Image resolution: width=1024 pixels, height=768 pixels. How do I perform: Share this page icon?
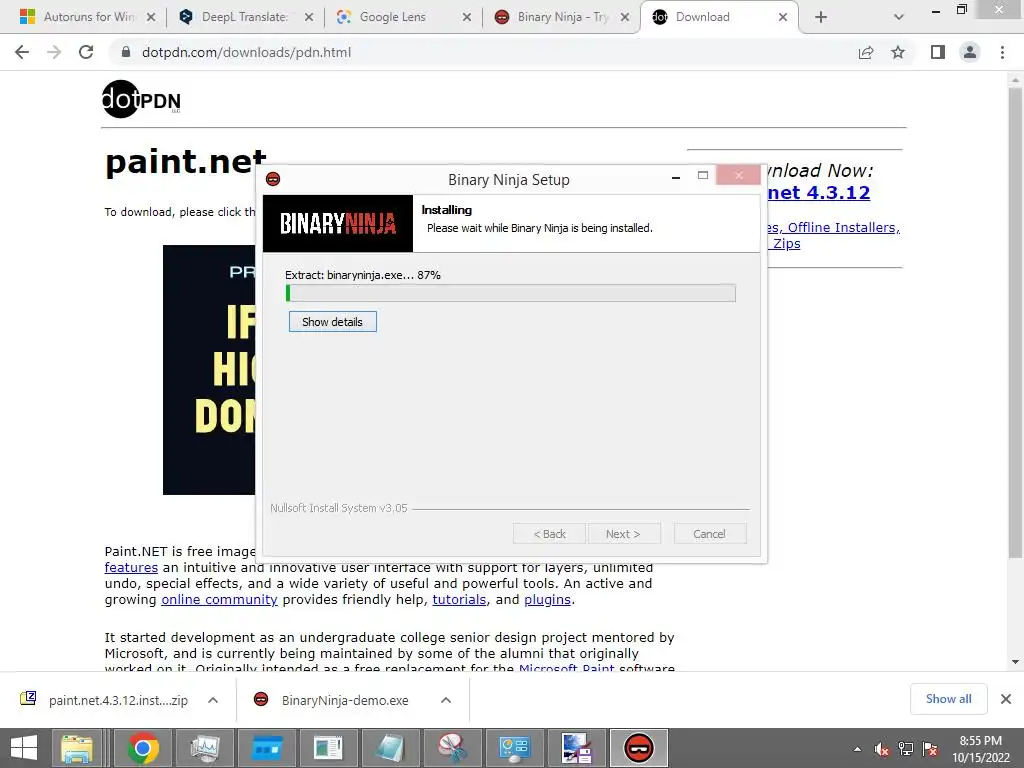click(866, 52)
